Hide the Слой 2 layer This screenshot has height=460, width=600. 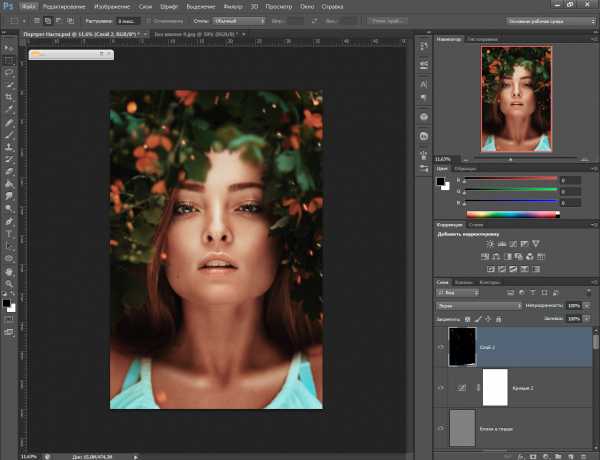pyautogui.click(x=442, y=346)
